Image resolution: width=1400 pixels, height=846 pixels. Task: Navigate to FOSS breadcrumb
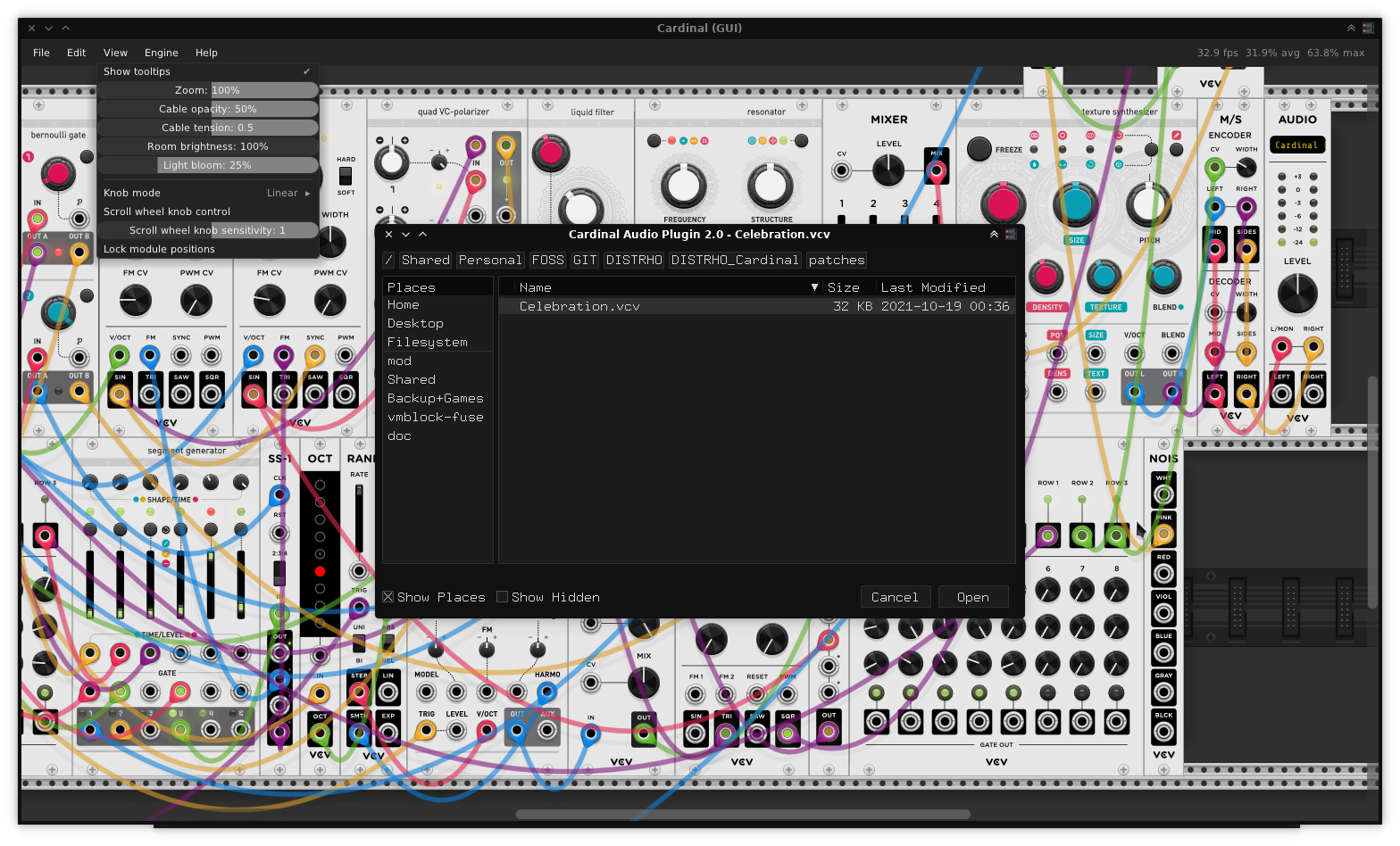(547, 260)
